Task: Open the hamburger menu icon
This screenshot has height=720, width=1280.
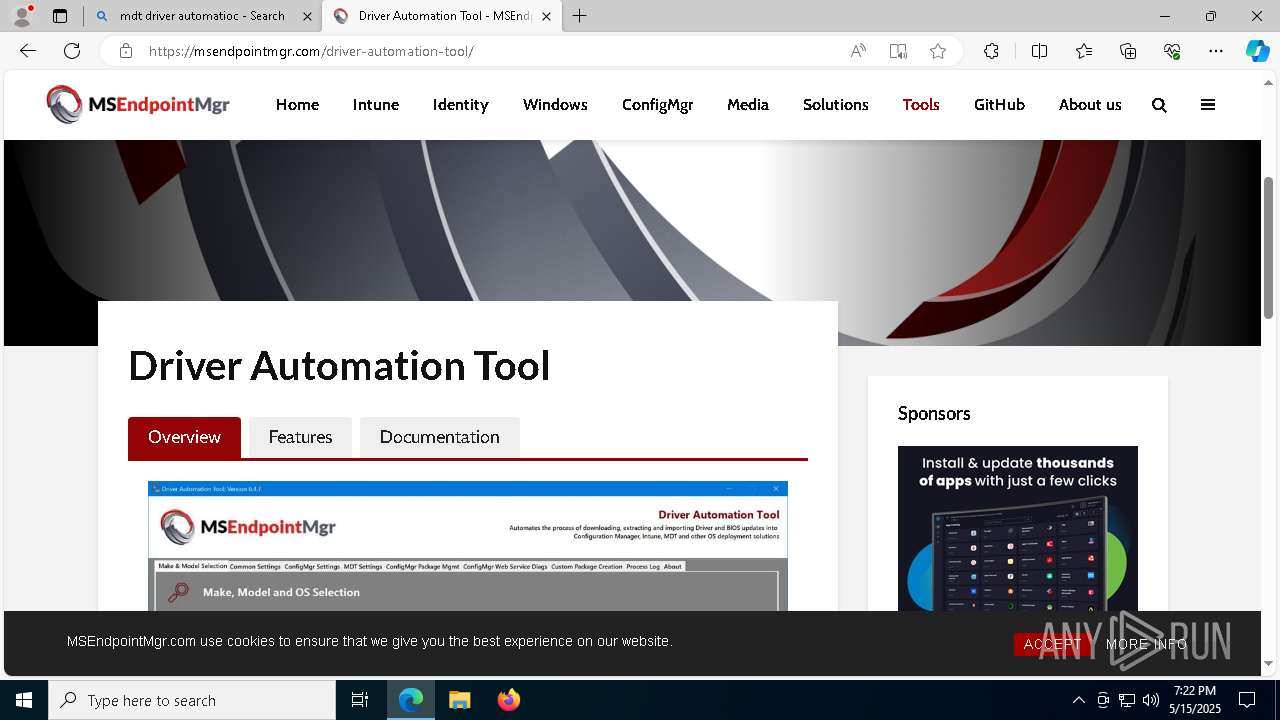Action: coord(1208,105)
